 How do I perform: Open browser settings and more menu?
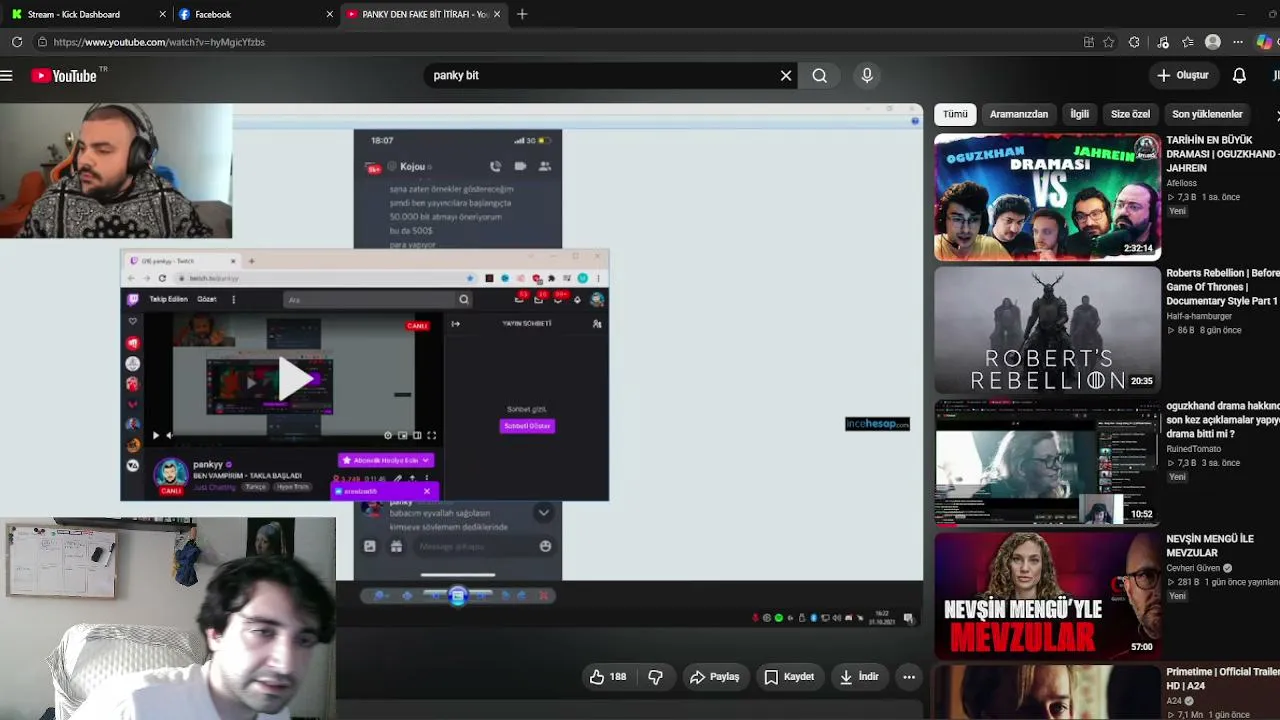coord(1238,42)
